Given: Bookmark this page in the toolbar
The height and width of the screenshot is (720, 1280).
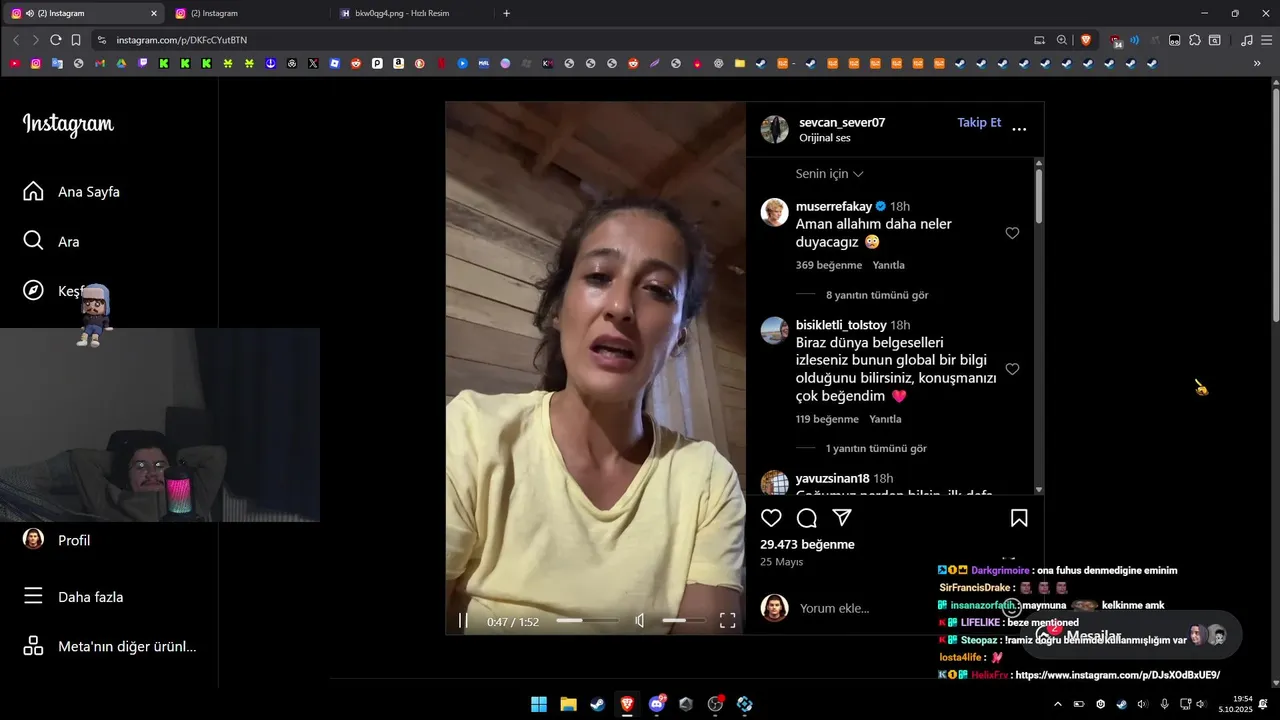Looking at the screenshot, I should coord(76,40).
